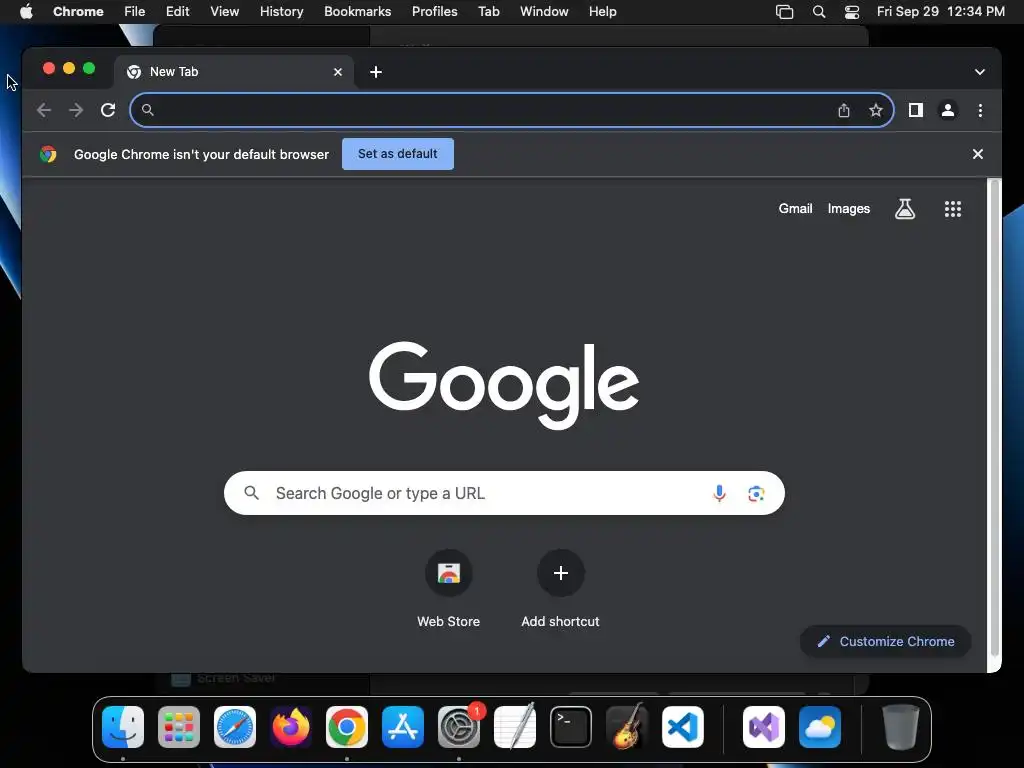Bookmark this tab with star icon
Screen dimensions: 1024x768
click(x=876, y=110)
